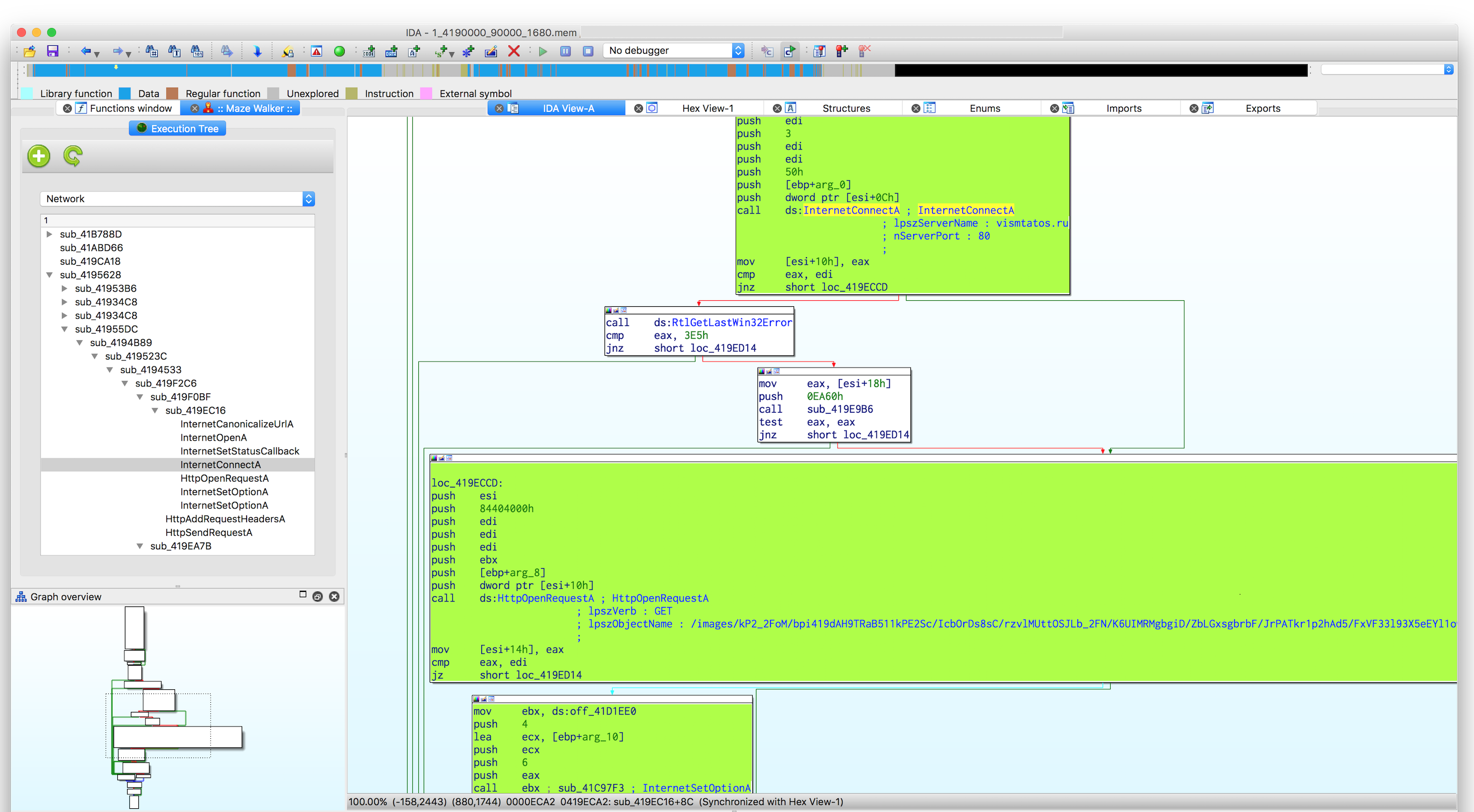Expand the sub_41B788D tree node
The image size is (1474, 812).
(49, 235)
